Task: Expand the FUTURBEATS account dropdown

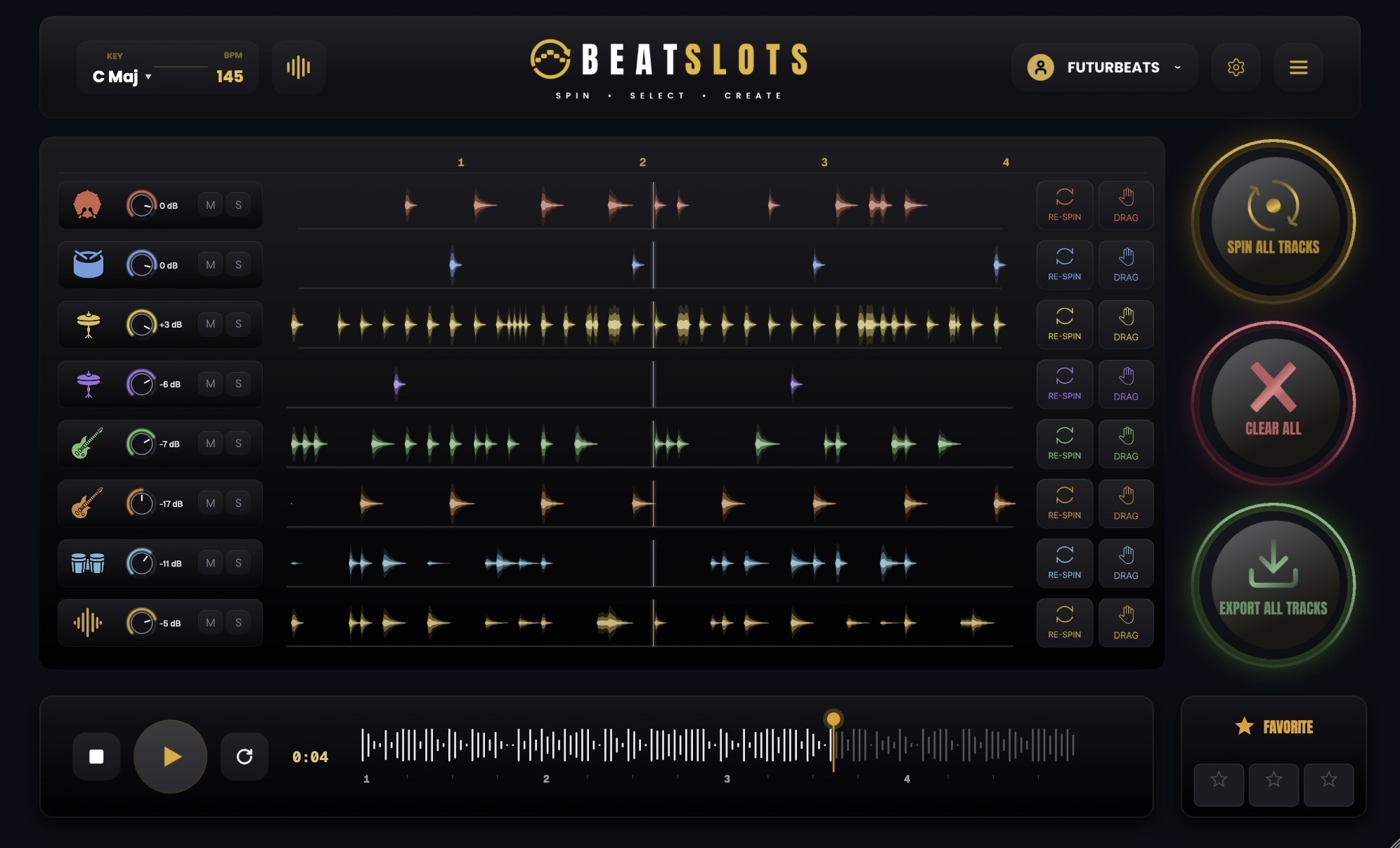Action: point(1104,68)
